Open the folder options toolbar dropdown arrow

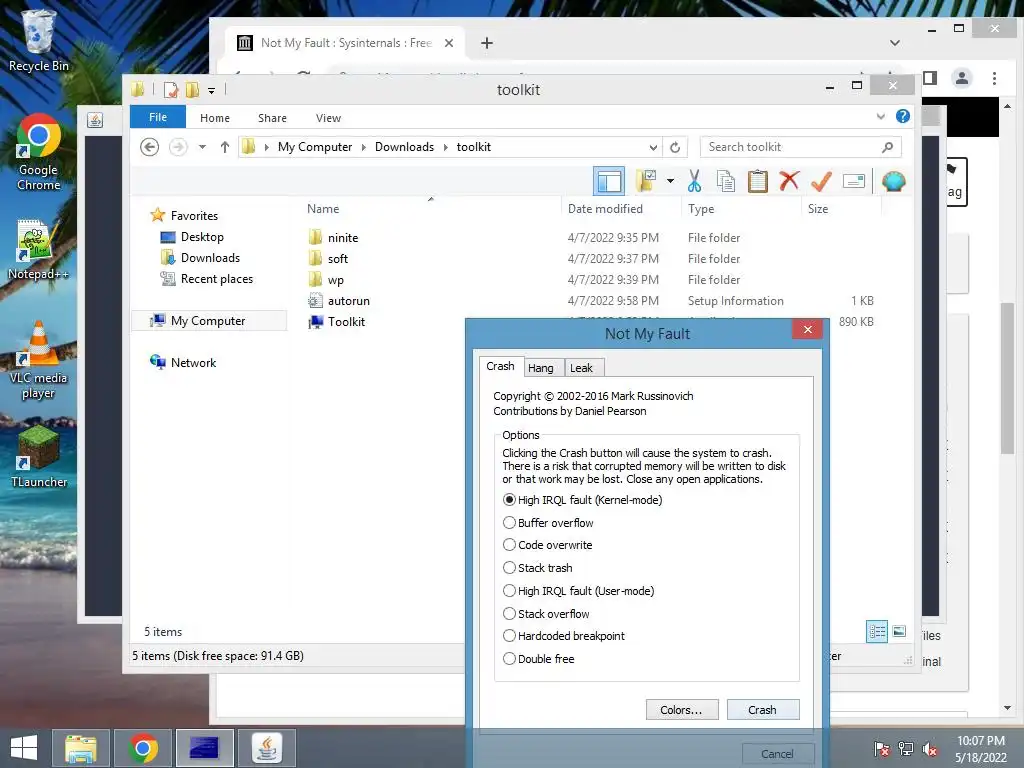pyautogui.click(x=671, y=181)
